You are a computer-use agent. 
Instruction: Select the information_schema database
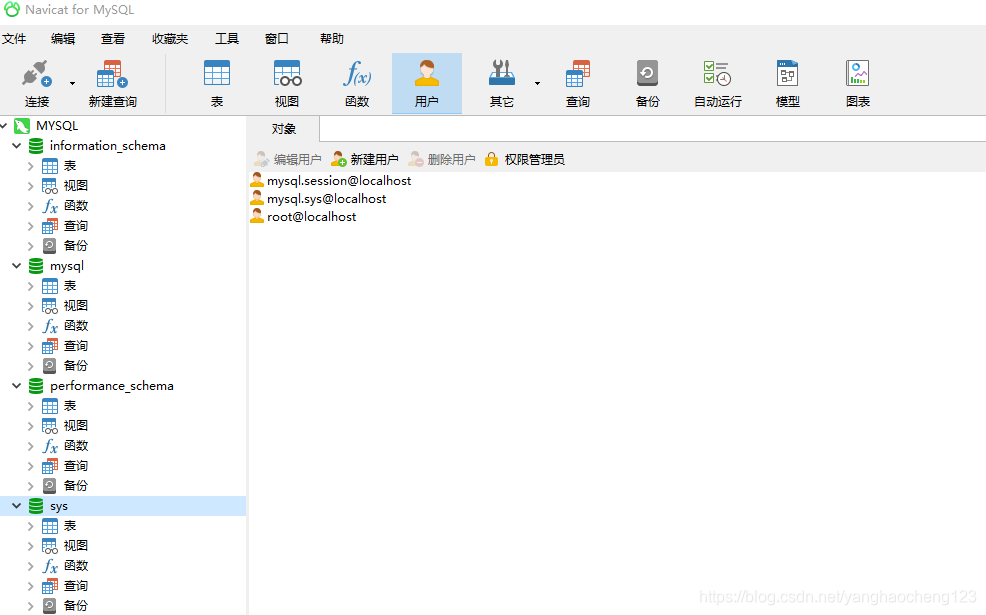point(108,146)
